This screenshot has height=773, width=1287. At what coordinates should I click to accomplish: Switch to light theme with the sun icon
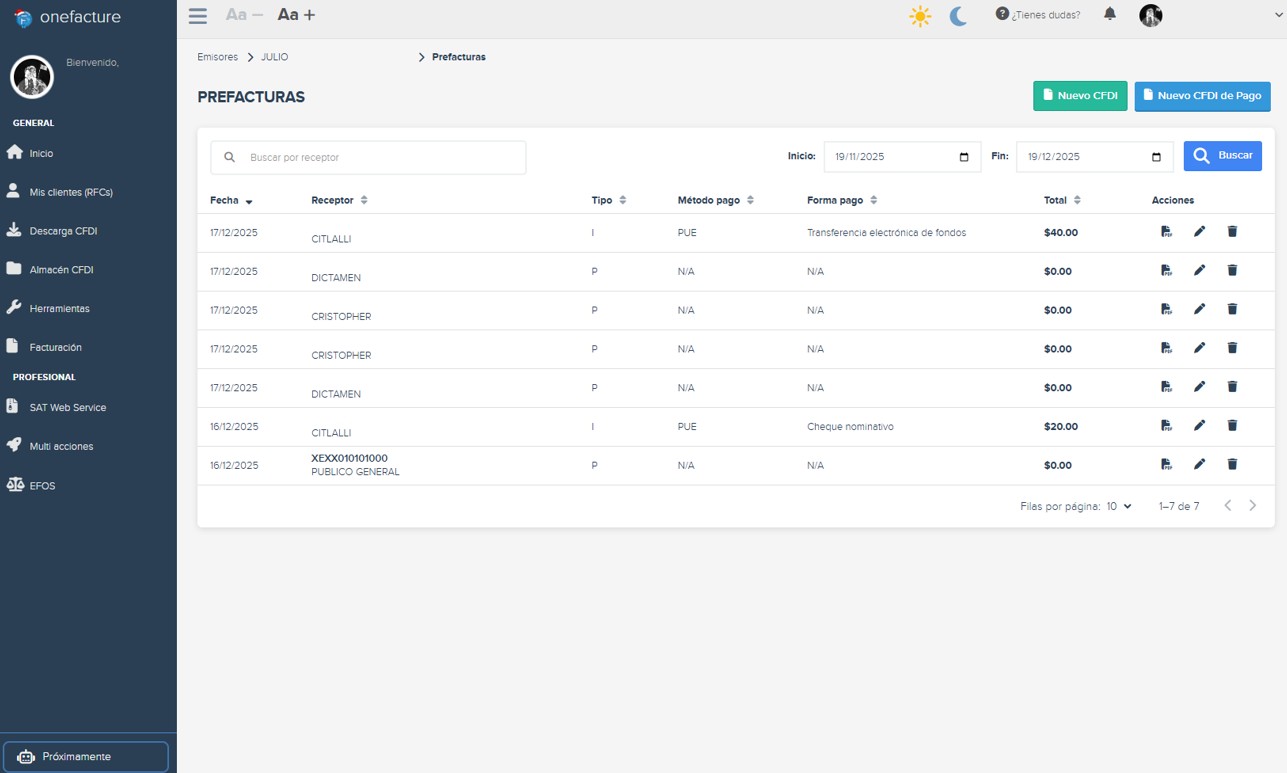coord(919,15)
